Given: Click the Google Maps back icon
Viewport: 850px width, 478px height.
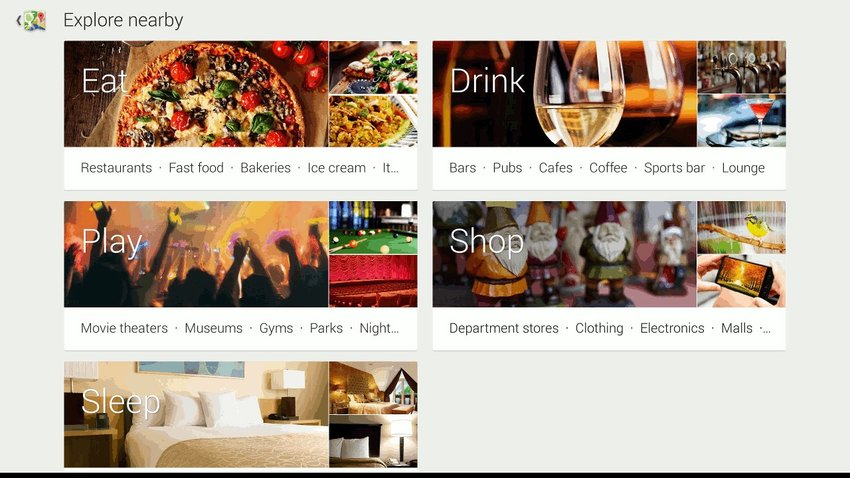Looking at the screenshot, I should pos(31,21).
